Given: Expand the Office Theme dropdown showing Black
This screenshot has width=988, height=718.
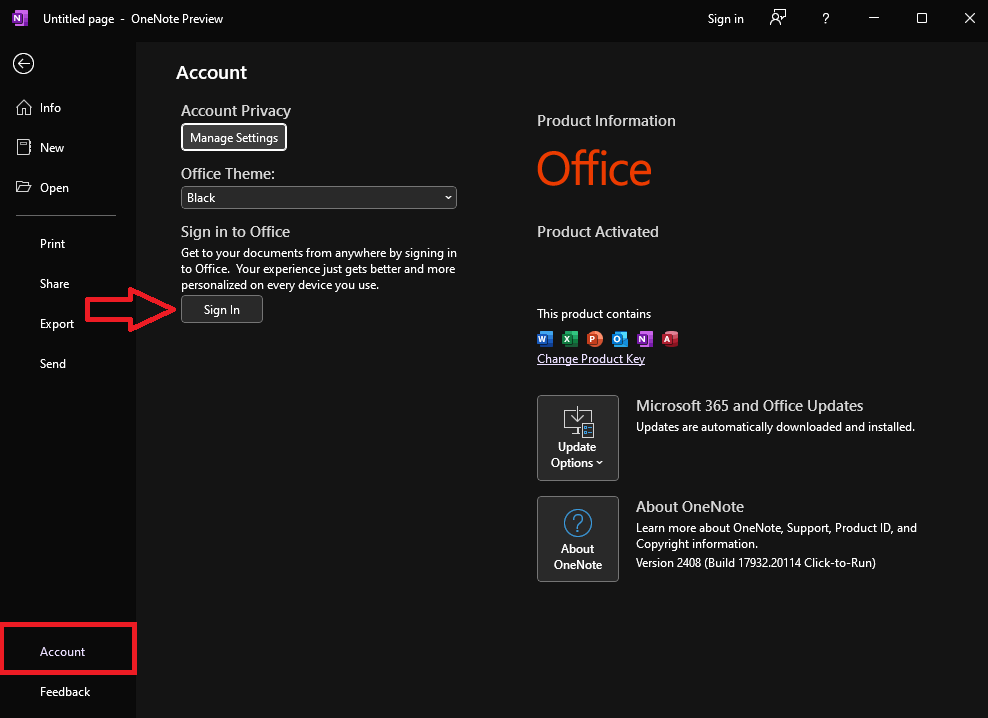Looking at the screenshot, I should click(x=319, y=197).
